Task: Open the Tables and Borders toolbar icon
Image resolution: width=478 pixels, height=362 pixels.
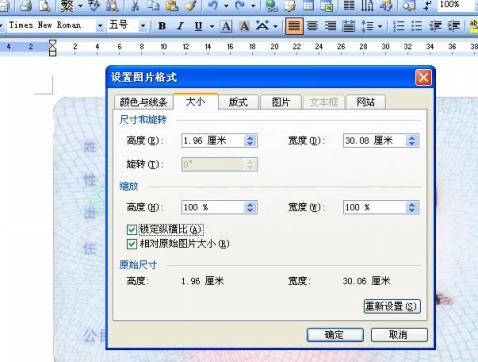Action: coord(290,5)
